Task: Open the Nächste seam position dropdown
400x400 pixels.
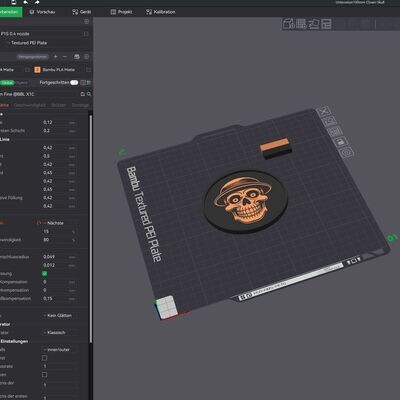Action: pyautogui.click(x=57, y=223)
